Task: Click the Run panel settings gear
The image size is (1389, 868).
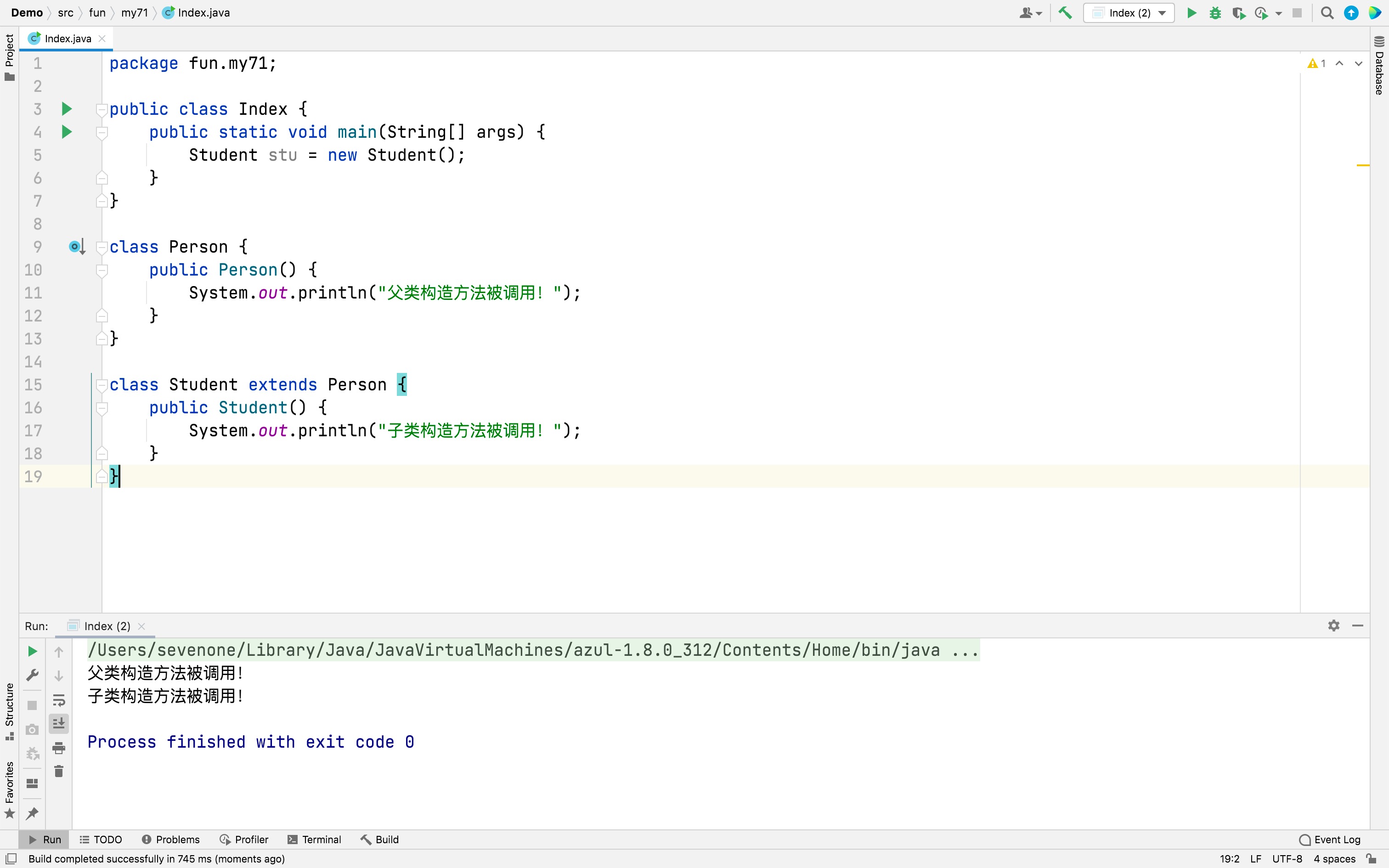Action: pos(1333,626)
